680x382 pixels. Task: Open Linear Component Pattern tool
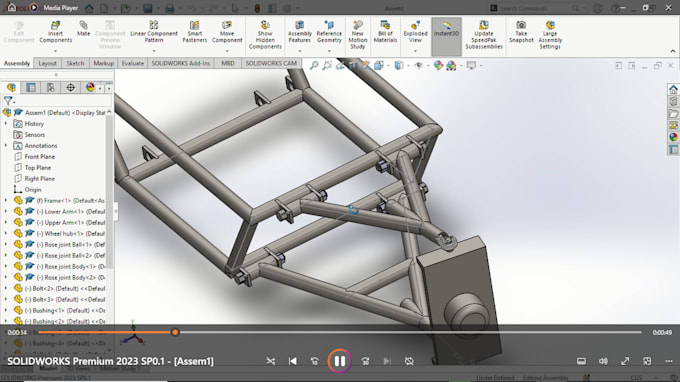[x=154, y=32]
